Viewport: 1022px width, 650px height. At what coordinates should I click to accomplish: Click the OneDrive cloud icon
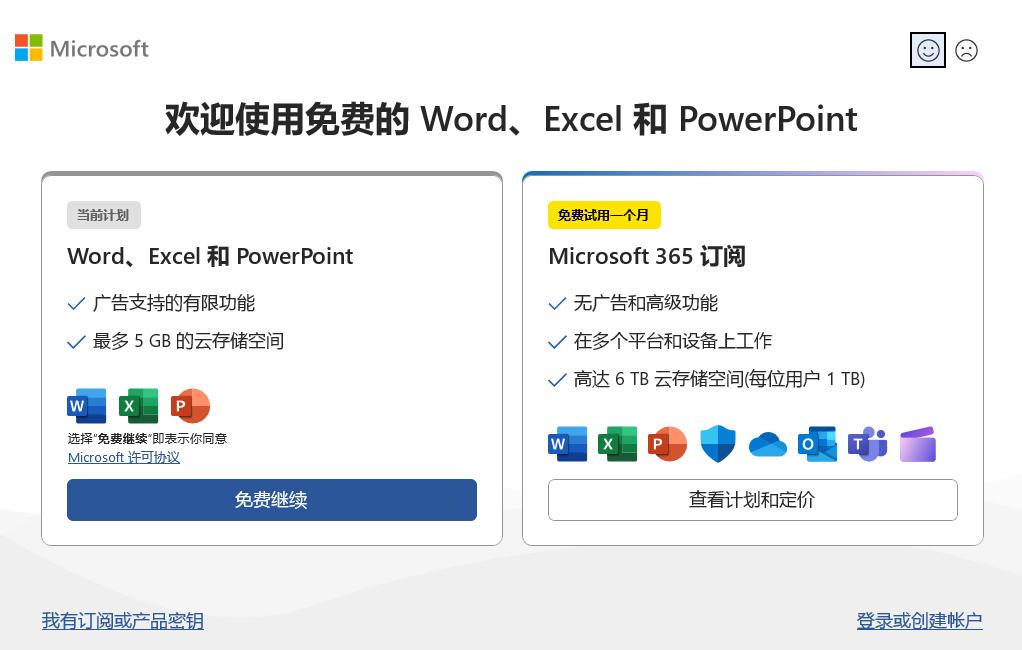pos(768,444)
